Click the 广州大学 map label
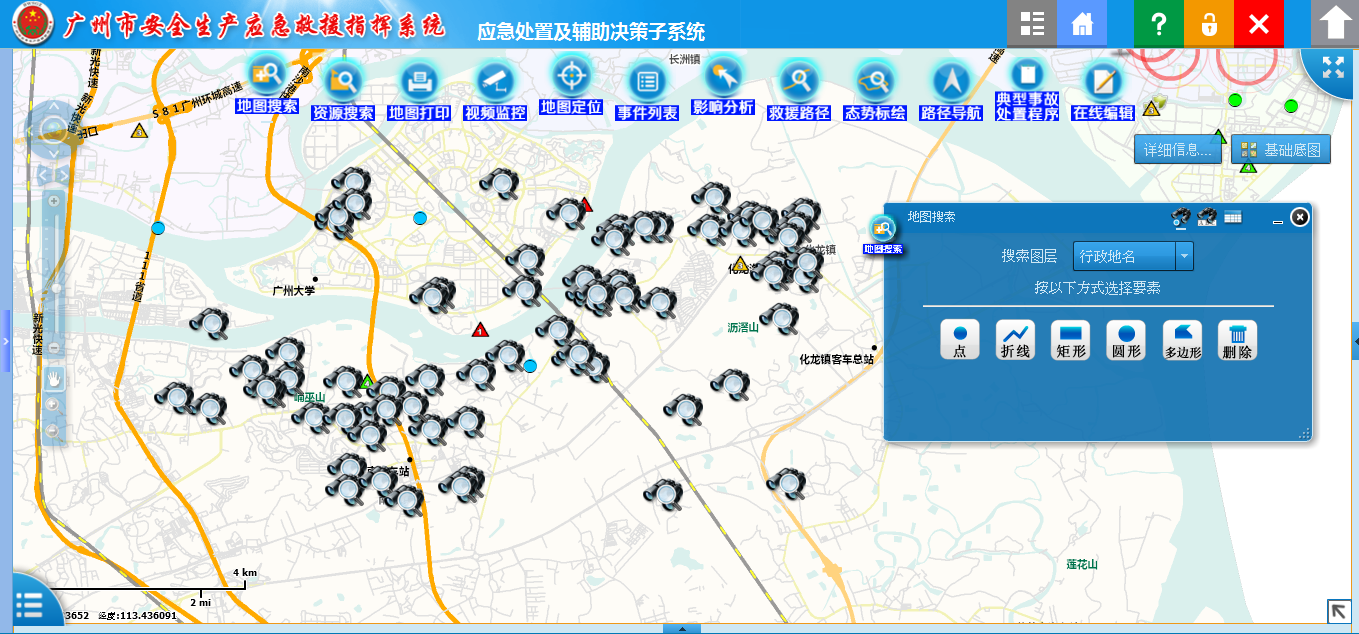The width and height of the screenshot is (1359, 634). [x=293, y=291]
